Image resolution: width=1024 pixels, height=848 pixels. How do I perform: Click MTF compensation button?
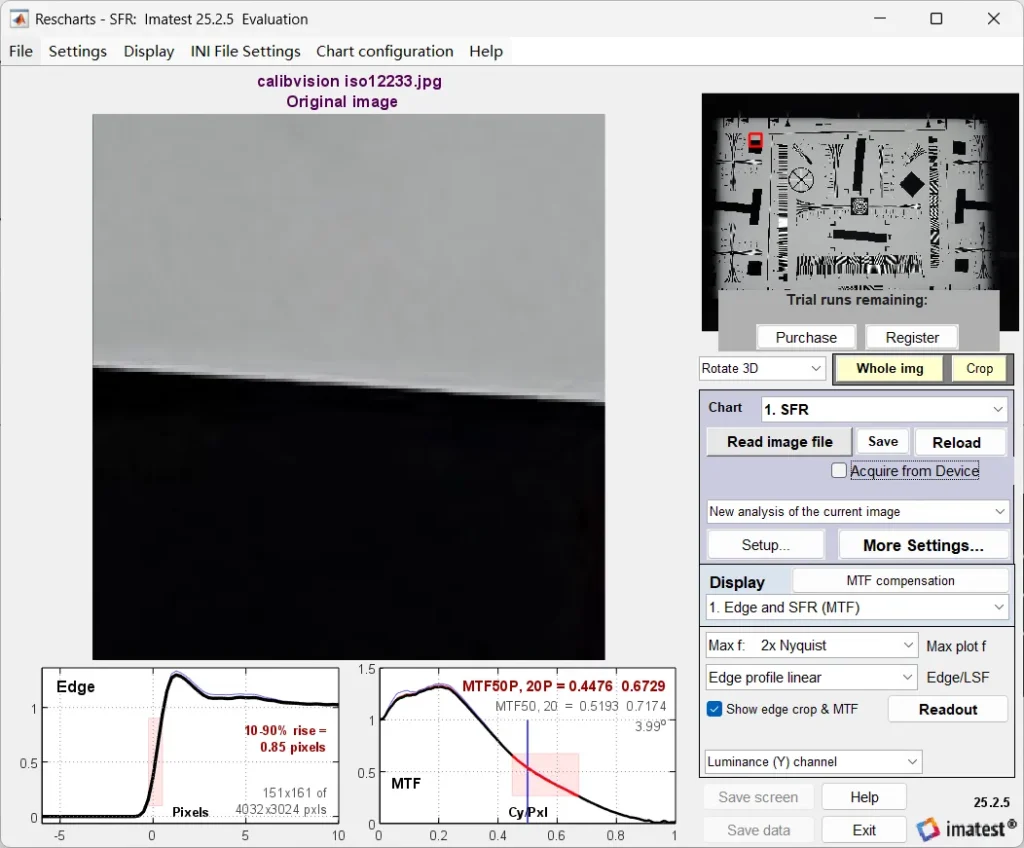(900, 580)
